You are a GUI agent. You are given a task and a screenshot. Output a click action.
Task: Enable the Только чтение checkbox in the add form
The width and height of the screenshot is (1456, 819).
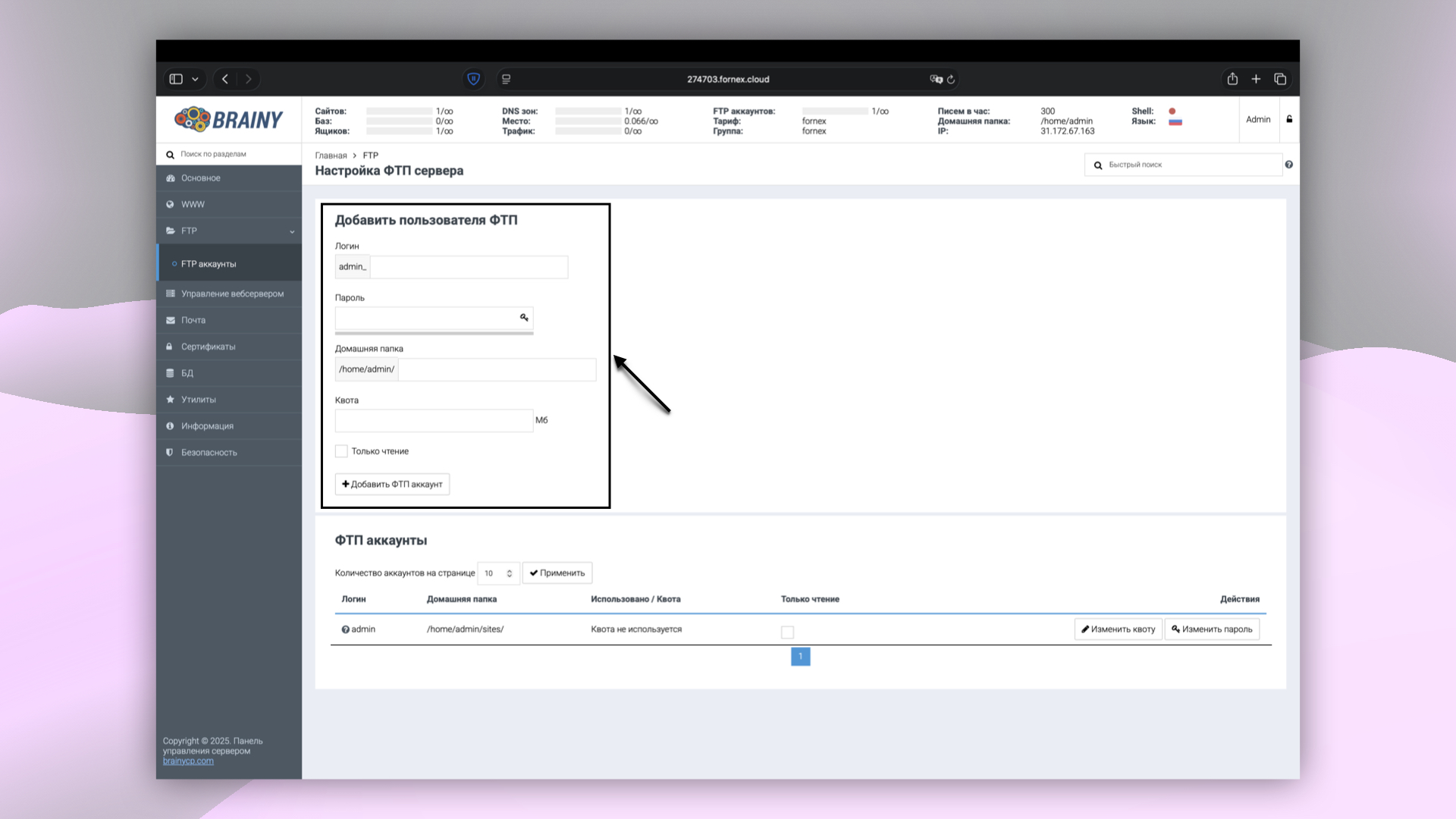click(x=341, y=451)
